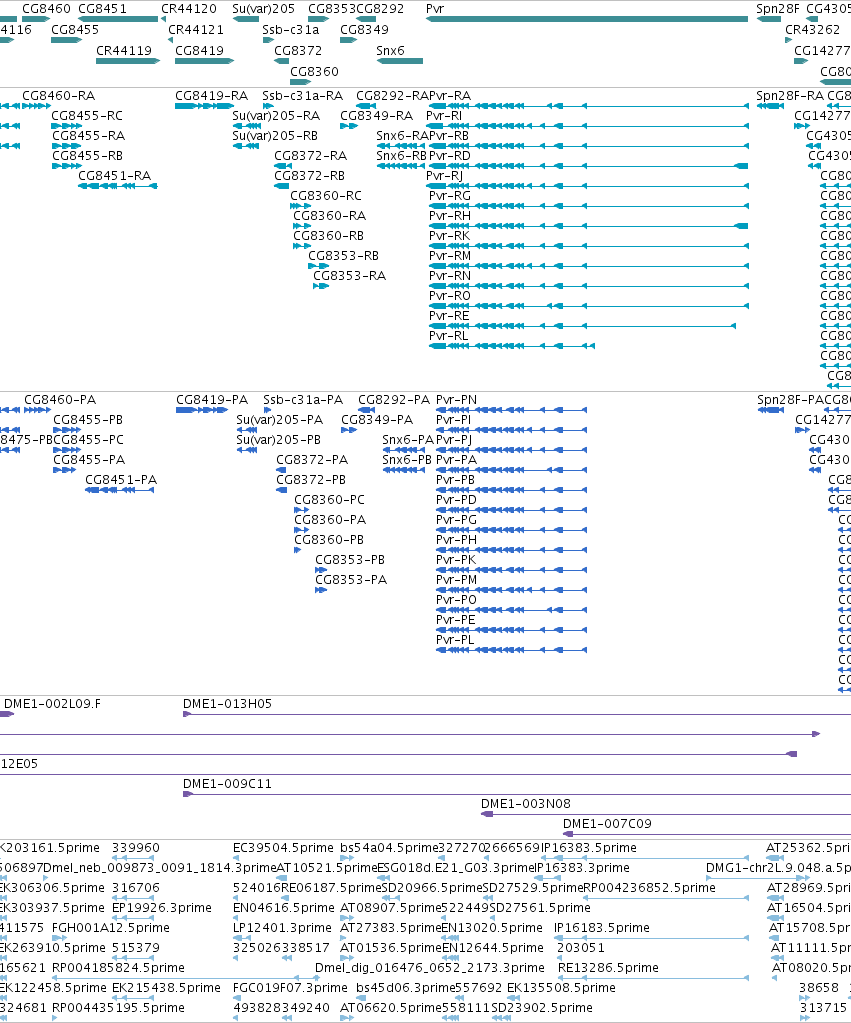851x1023 pixels.
Task: Select protein CG8353-PA
Action: pyautogui.click(x=351, y=580)
